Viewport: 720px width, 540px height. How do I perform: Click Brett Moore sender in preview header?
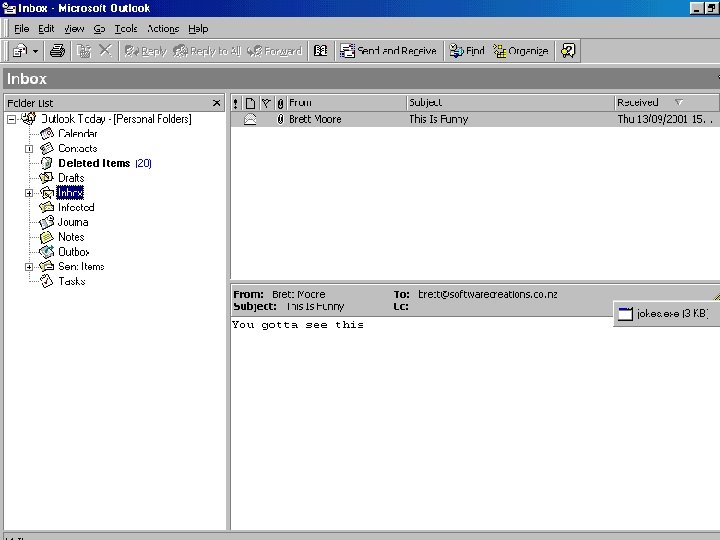(x=299, y=294)
